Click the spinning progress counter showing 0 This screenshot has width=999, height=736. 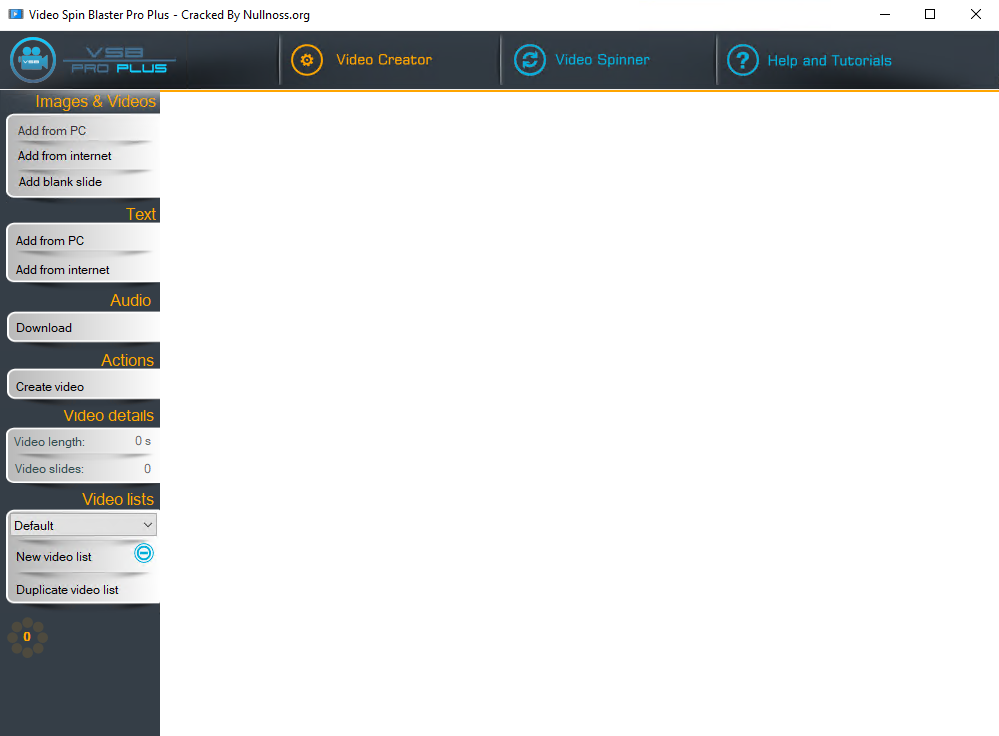click(x=27, y=637)
